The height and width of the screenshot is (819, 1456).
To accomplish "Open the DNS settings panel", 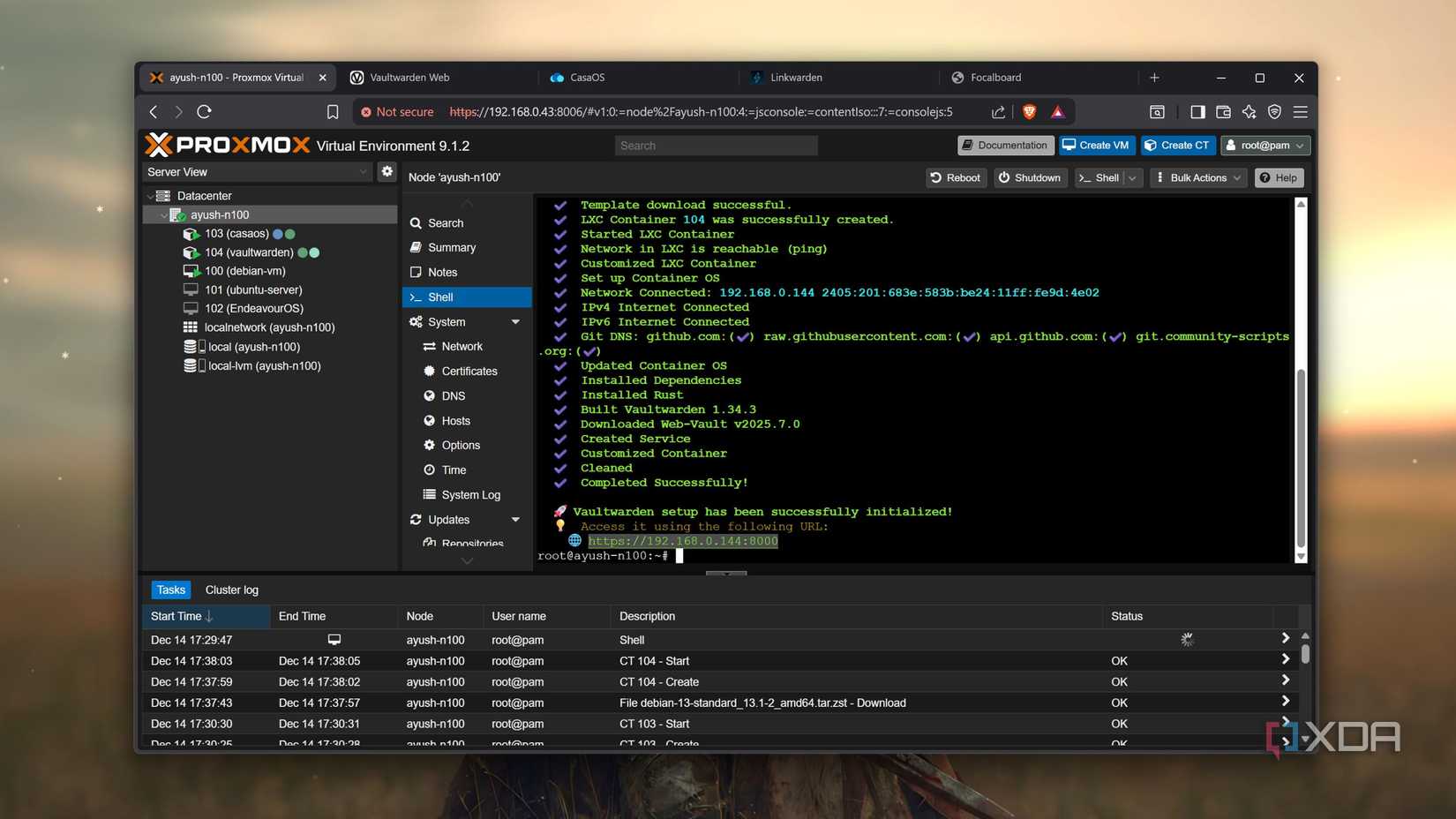I will tap(452, 395).
